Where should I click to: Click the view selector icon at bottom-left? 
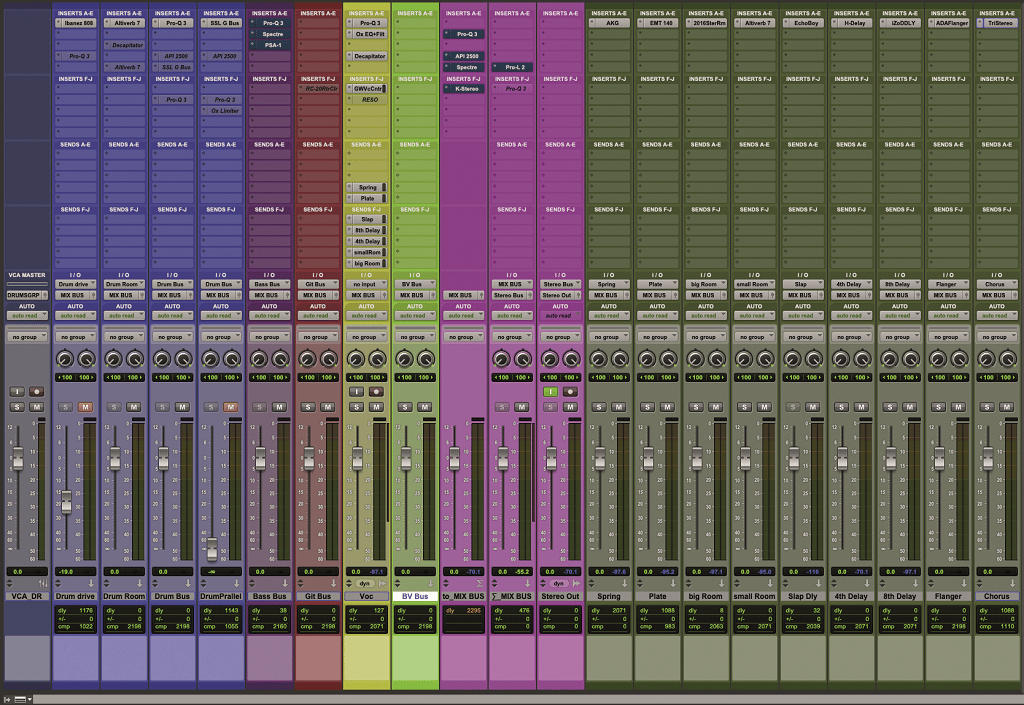click(20, 699)
